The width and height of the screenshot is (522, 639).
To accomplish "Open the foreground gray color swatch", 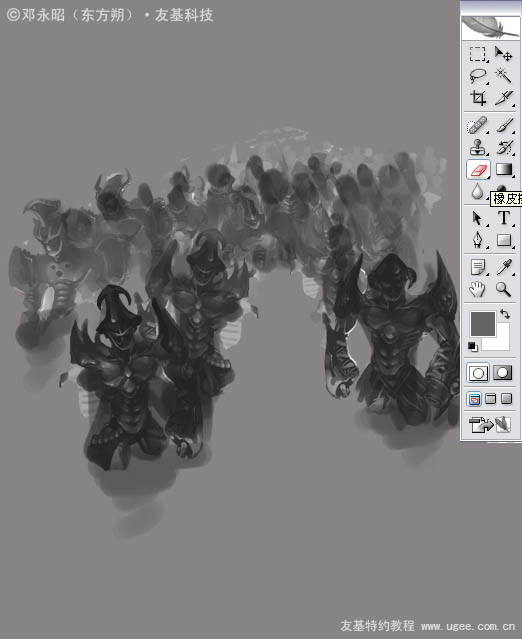I will (483, 324).
